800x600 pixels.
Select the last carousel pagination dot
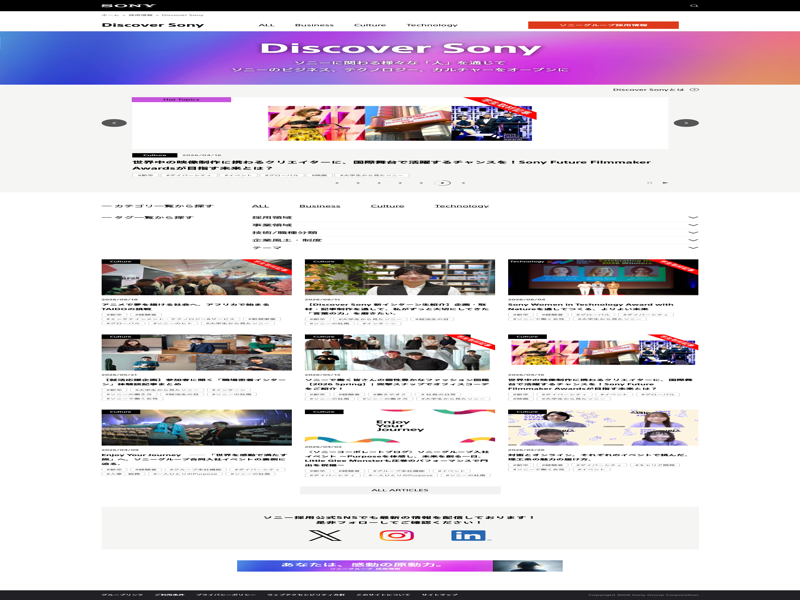coord(463,183)
